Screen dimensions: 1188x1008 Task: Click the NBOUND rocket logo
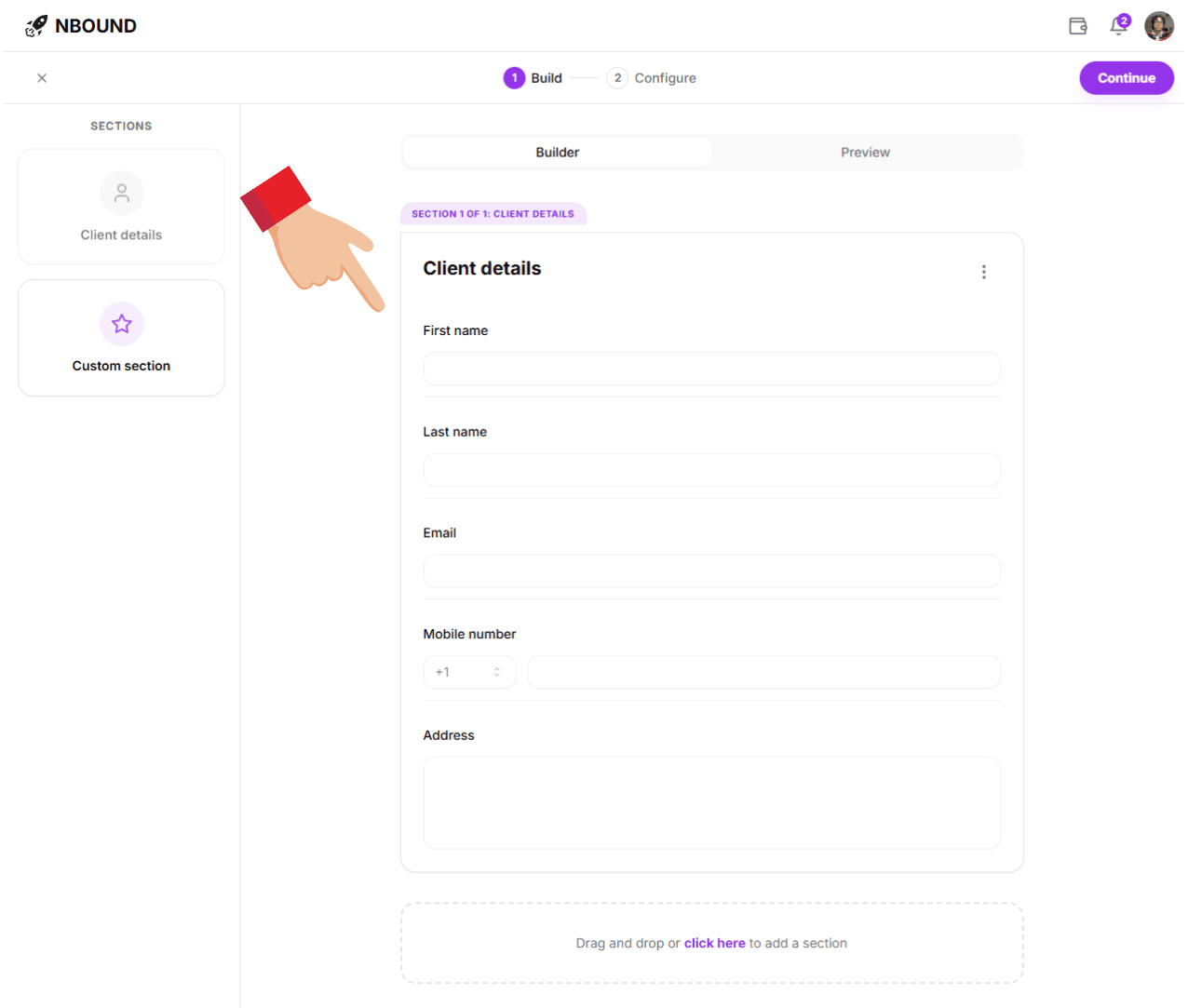tap(36, 26)
